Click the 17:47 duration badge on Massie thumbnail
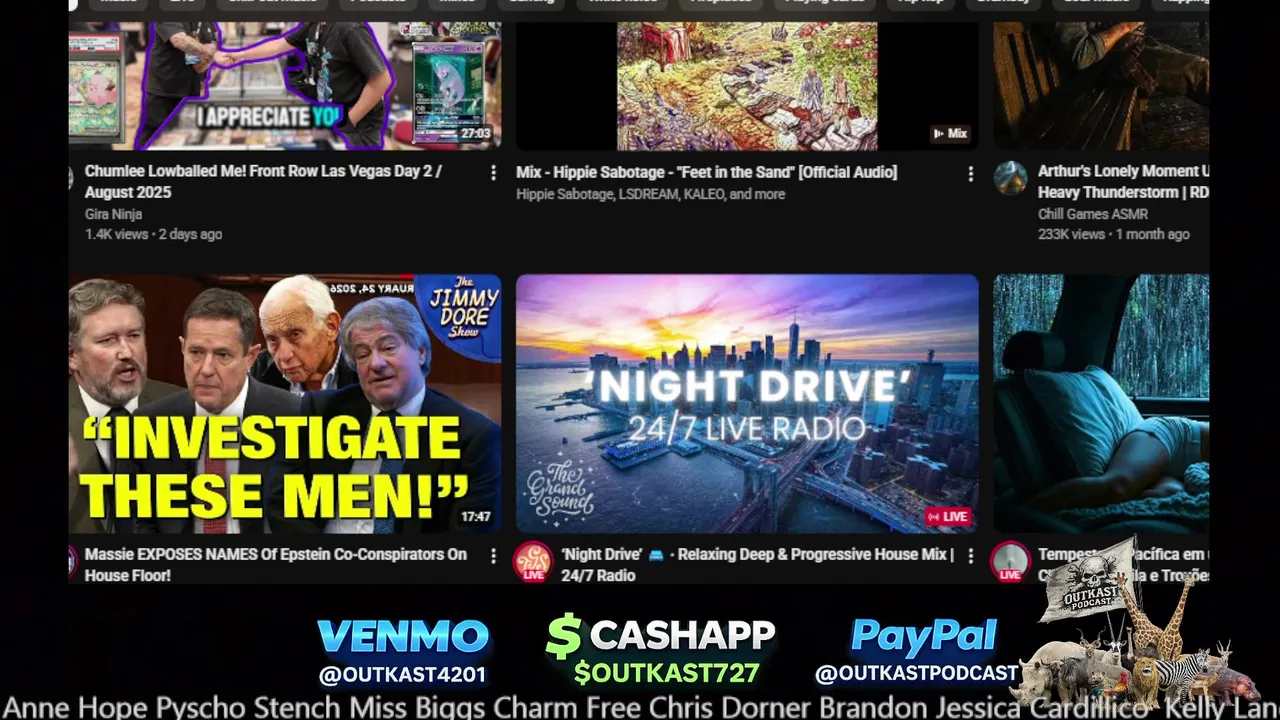The width and height of the screenshot is (1280, 720). pos(475,517)
